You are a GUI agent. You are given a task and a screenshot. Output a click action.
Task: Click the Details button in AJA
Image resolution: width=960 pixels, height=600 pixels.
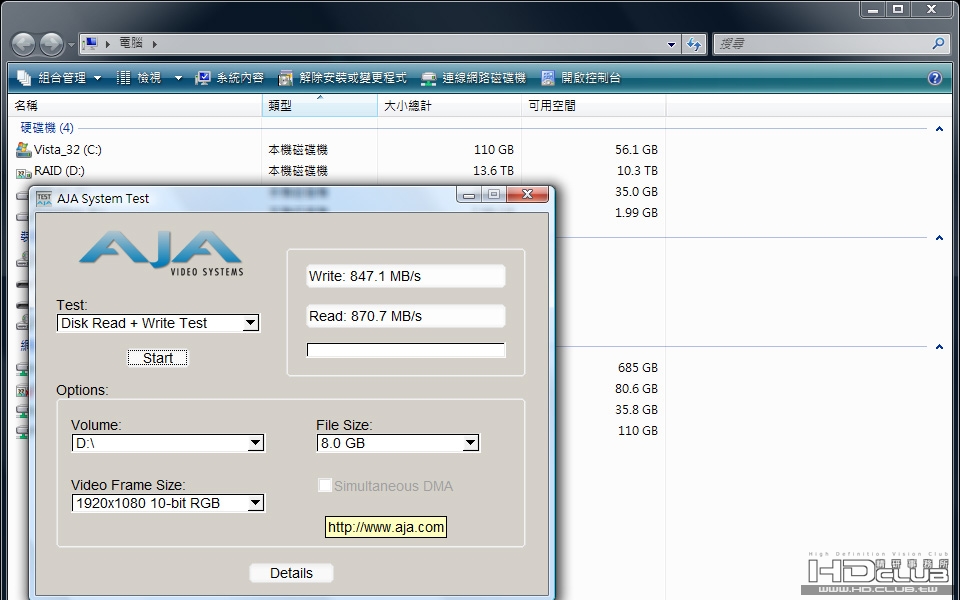coord(291,573)
